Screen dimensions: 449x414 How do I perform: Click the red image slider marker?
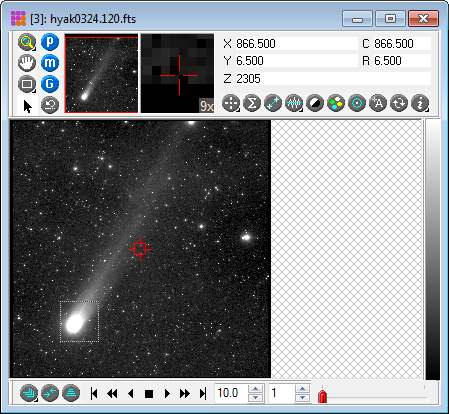click(x=322, y=396)
